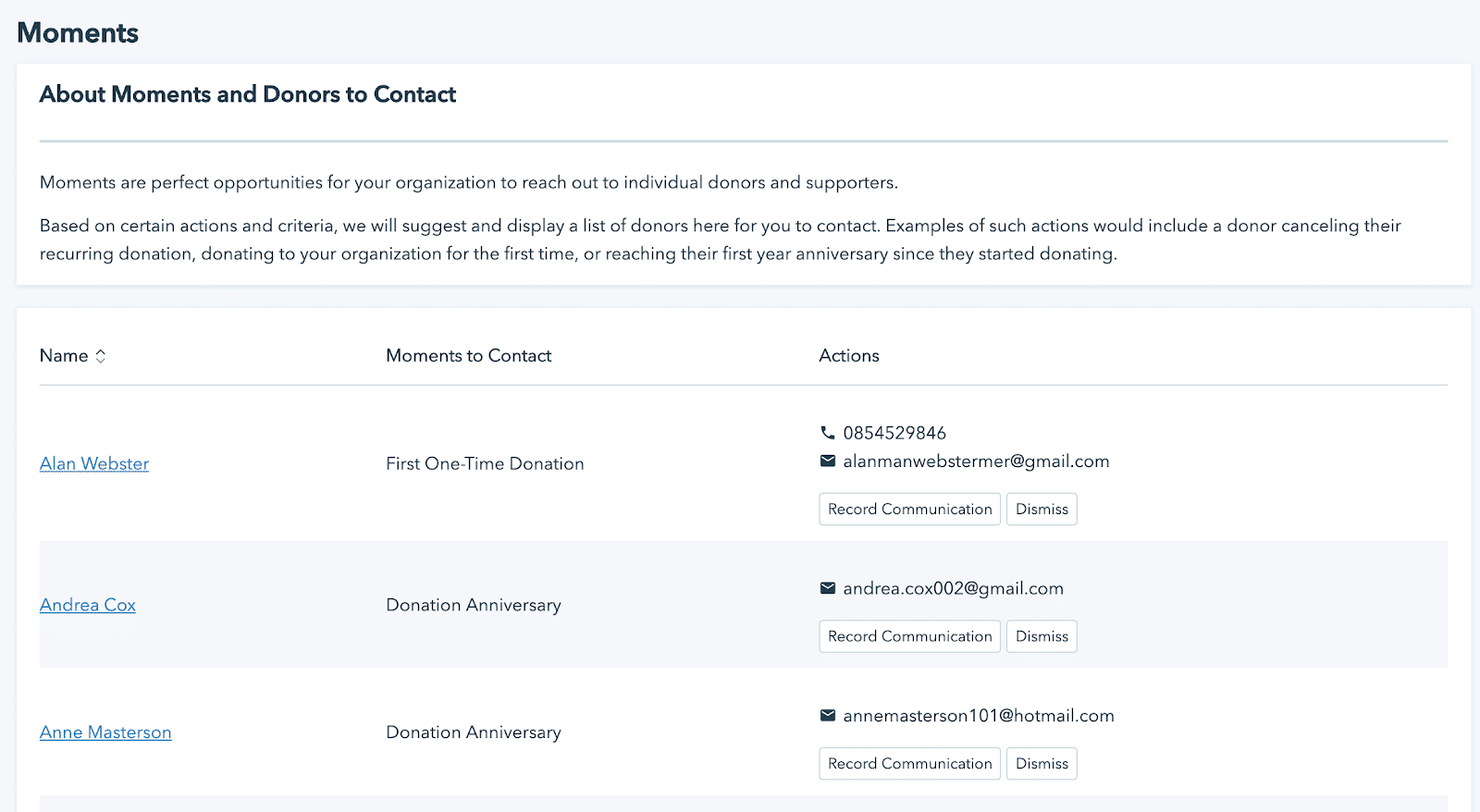Click the email alanmanwebstermer@gmail.com
This screenshot has width=1480, height=812.
[x=976, y=461]
